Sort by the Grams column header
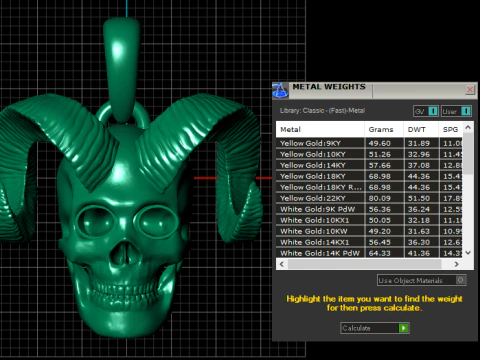 tap(384, 129)
